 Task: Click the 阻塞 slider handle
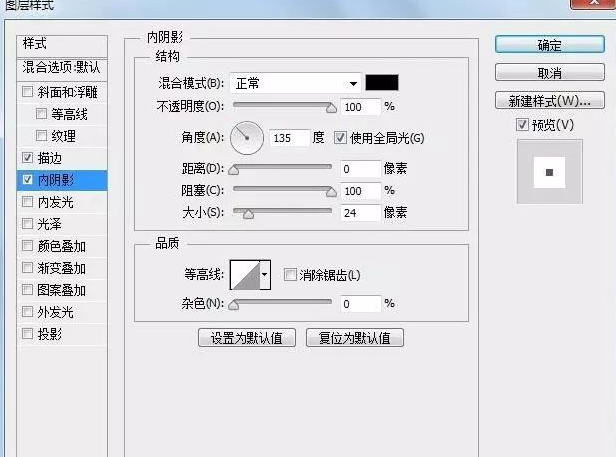pos(332,192)
